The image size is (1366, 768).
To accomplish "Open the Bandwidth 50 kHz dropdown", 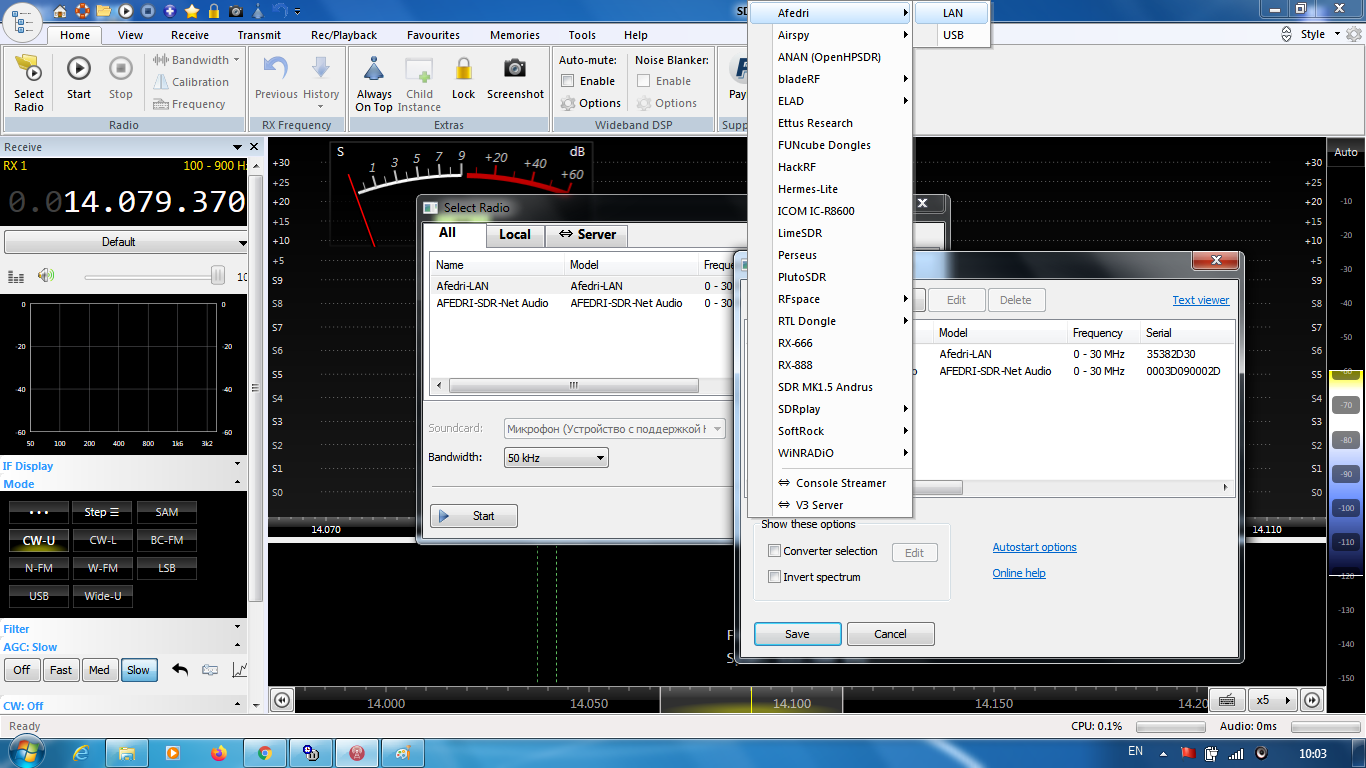I will (x=556, y=458).
